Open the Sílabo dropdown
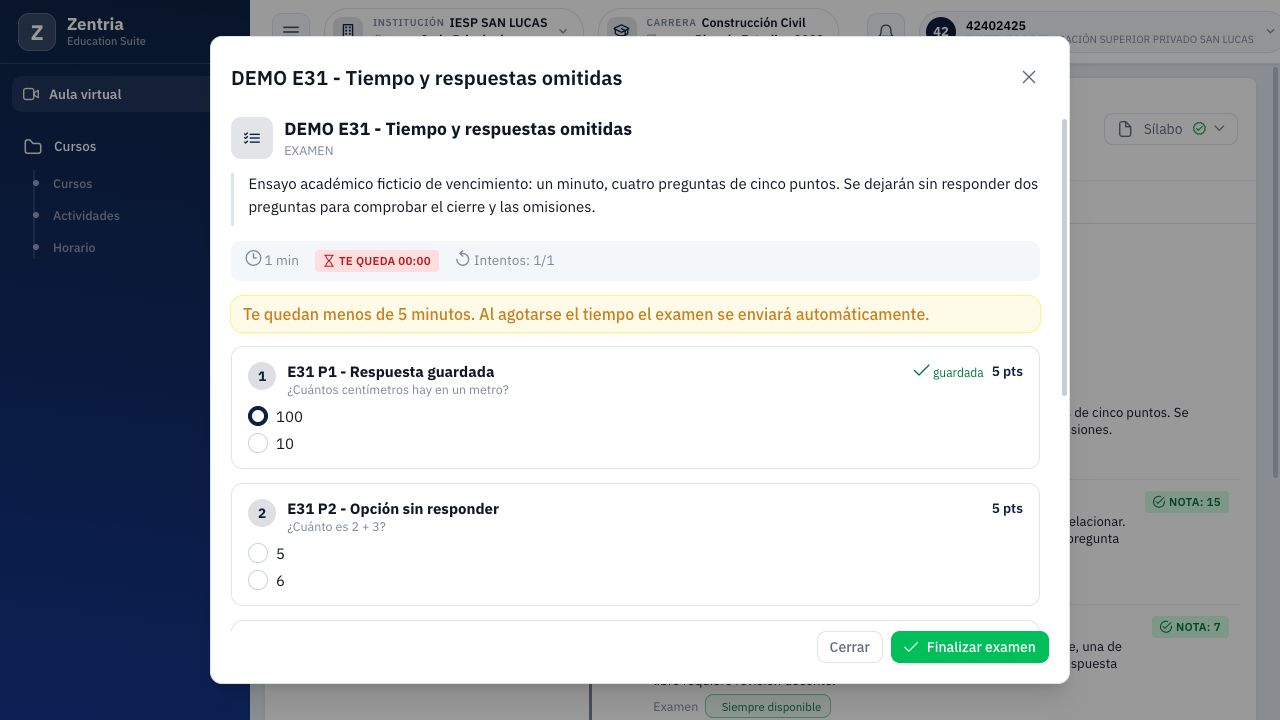1280x720 pixels. tap(1171, 129)
